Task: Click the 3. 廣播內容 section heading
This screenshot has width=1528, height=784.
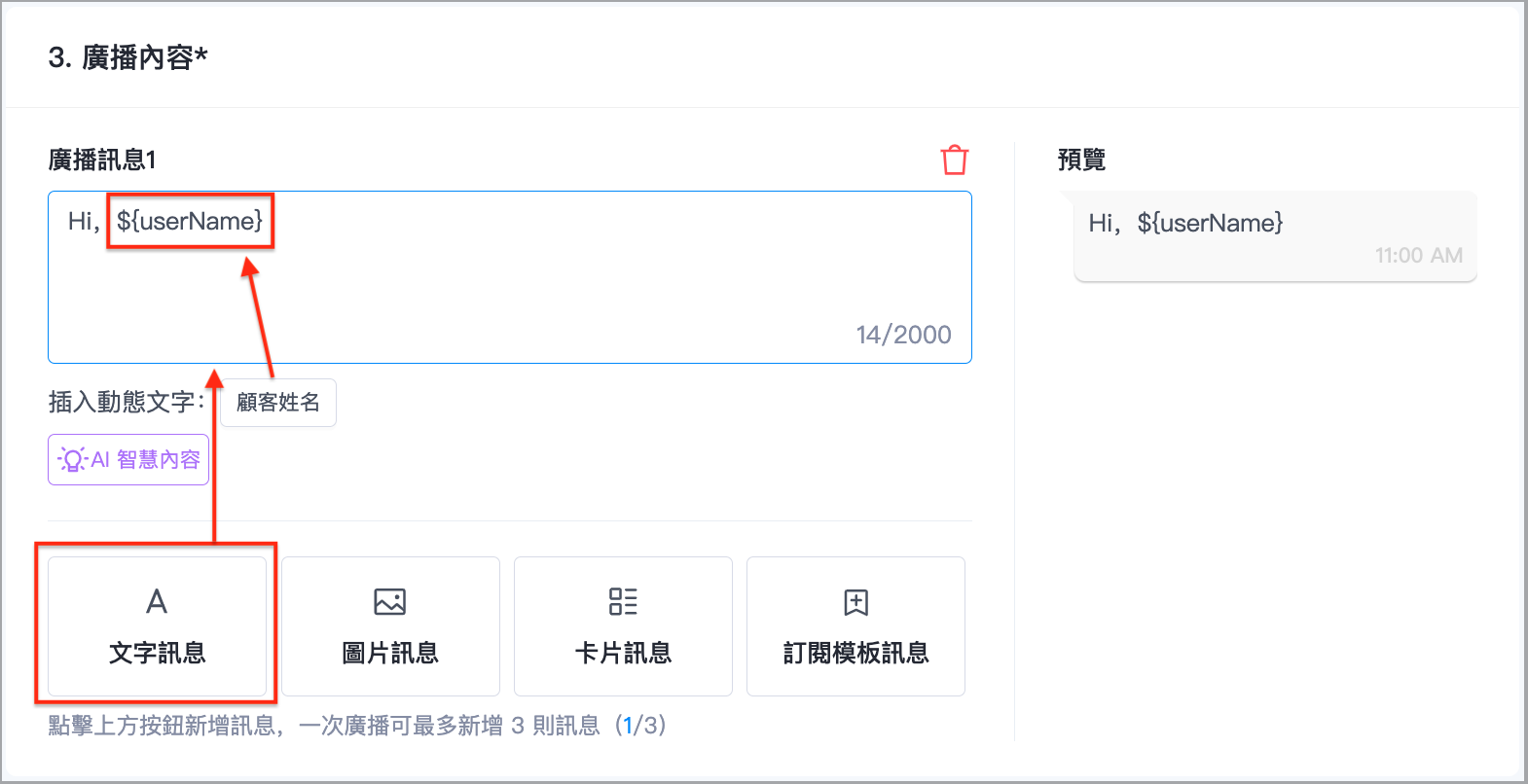Action: (127, 57)
